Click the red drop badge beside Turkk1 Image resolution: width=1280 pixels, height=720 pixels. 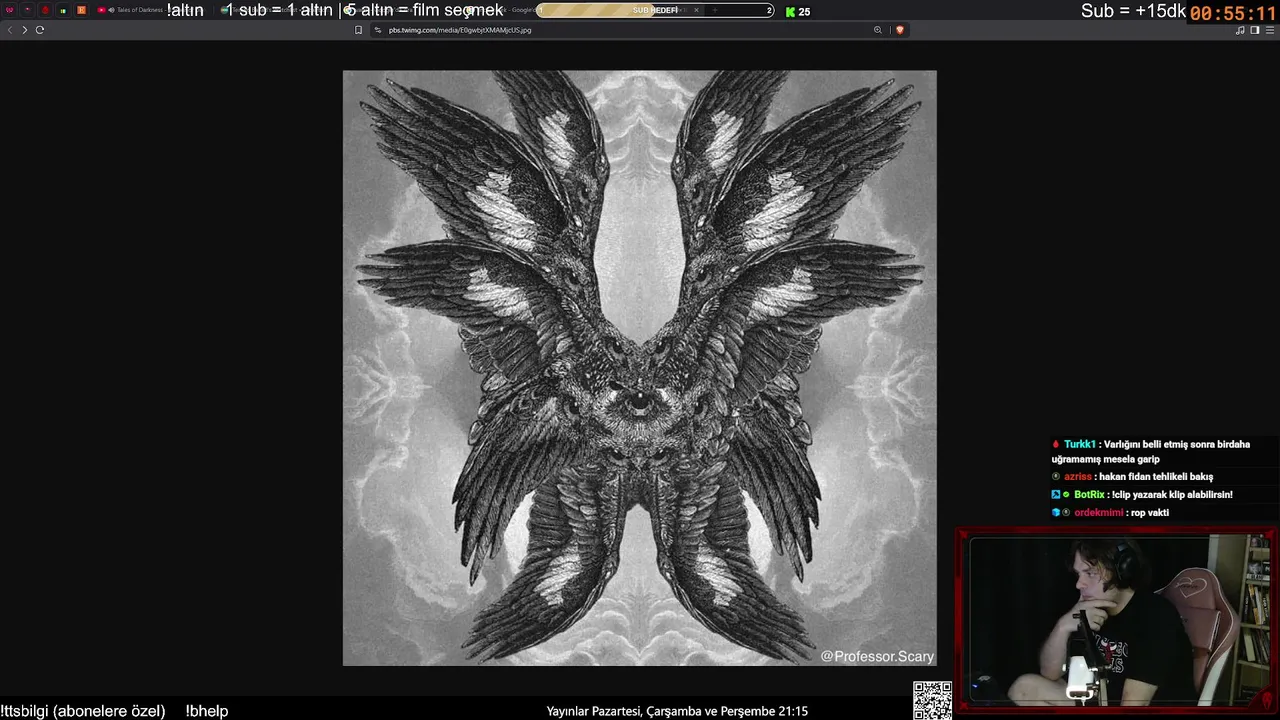(x=1056, y=444)
